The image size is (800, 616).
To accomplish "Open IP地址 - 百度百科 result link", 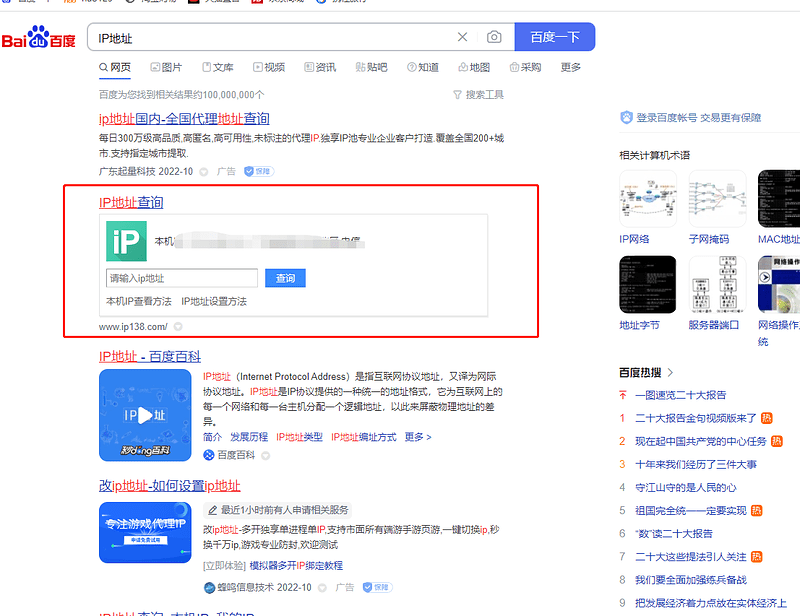I will click(x=150, y=357).
